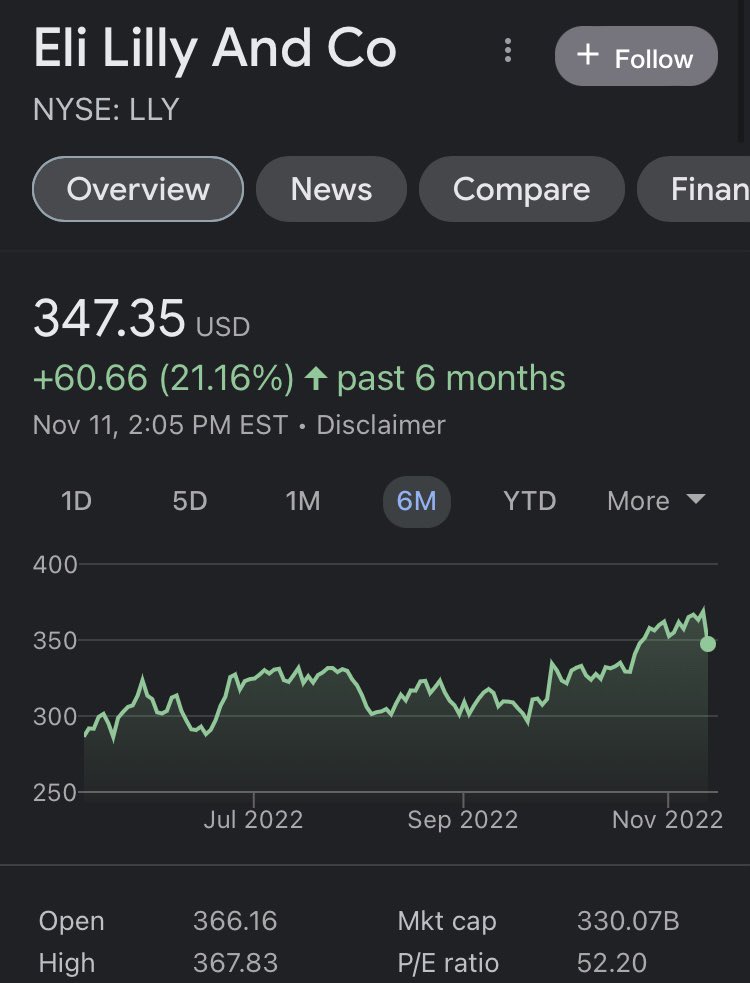The image size is (750, 983).
Task: Select the Compare tab
Action: tap(521, 189)
